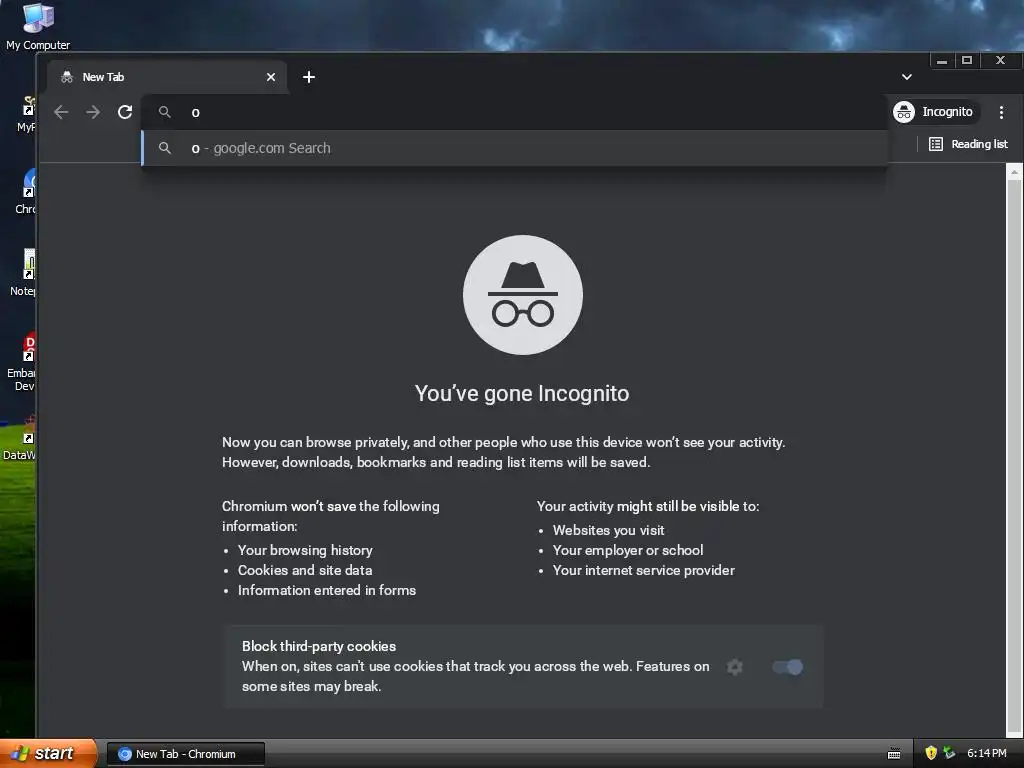Open the Reading list
The image size is (1024, 768).
968,144
